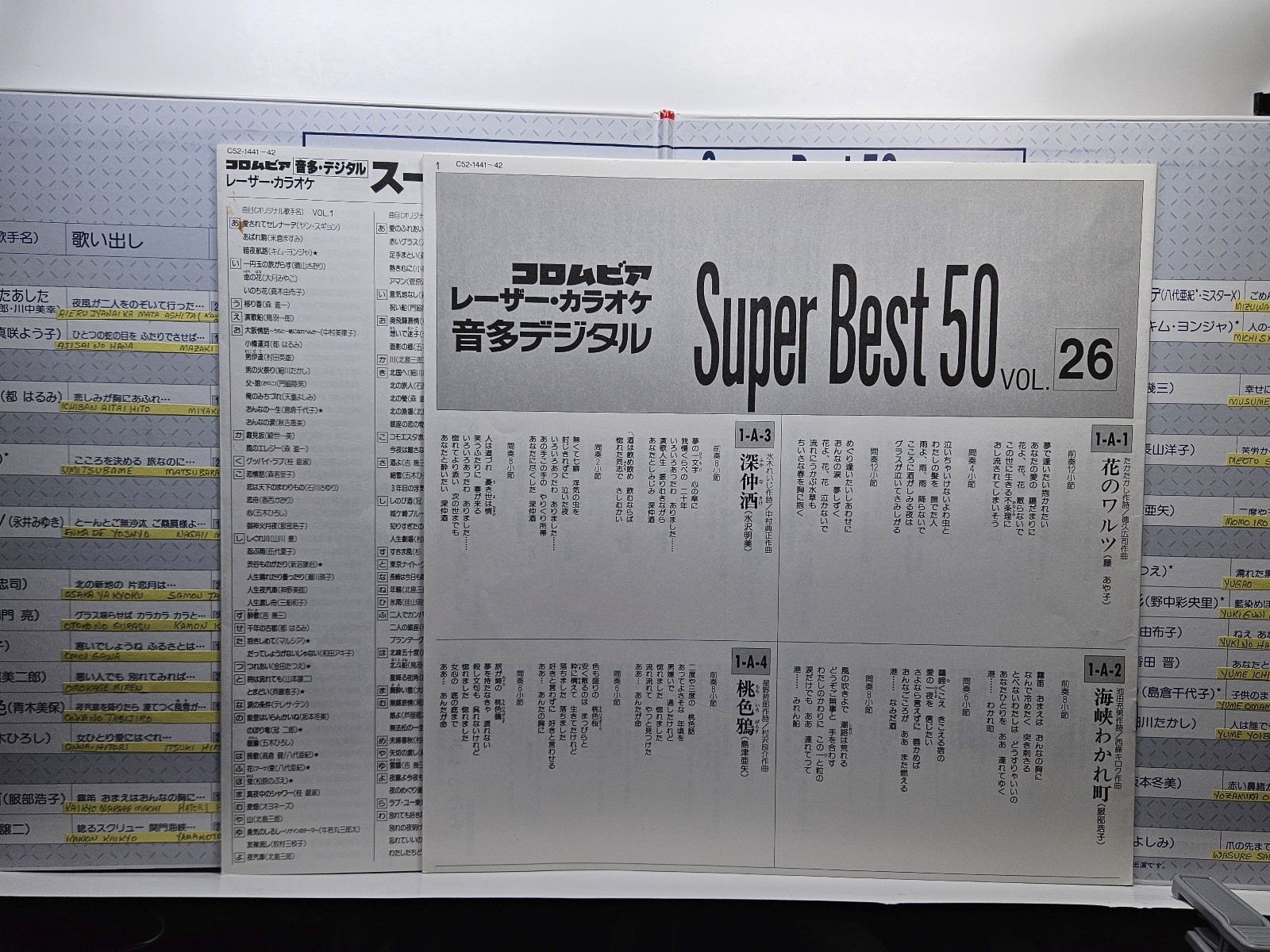Select the '1-A-1' track label
1270x952 pixels.
pos(1110,440)
